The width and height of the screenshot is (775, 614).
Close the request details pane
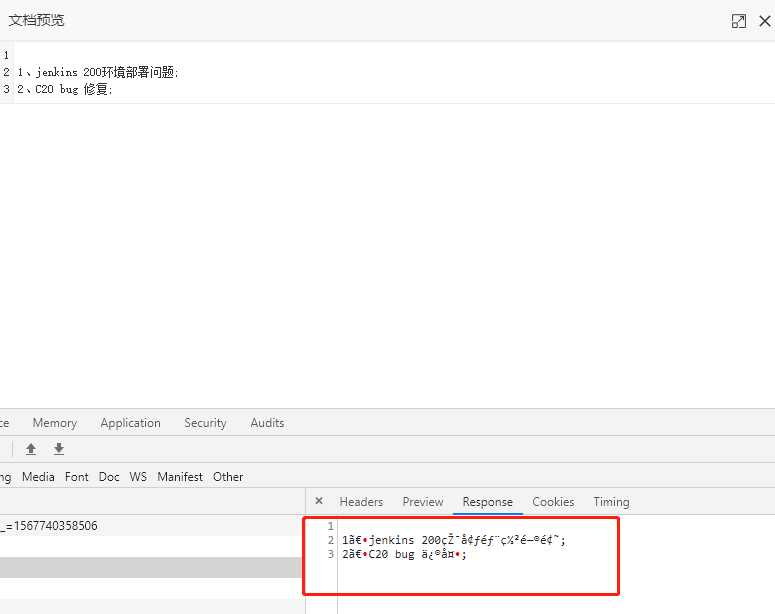(x=319, y=501)
